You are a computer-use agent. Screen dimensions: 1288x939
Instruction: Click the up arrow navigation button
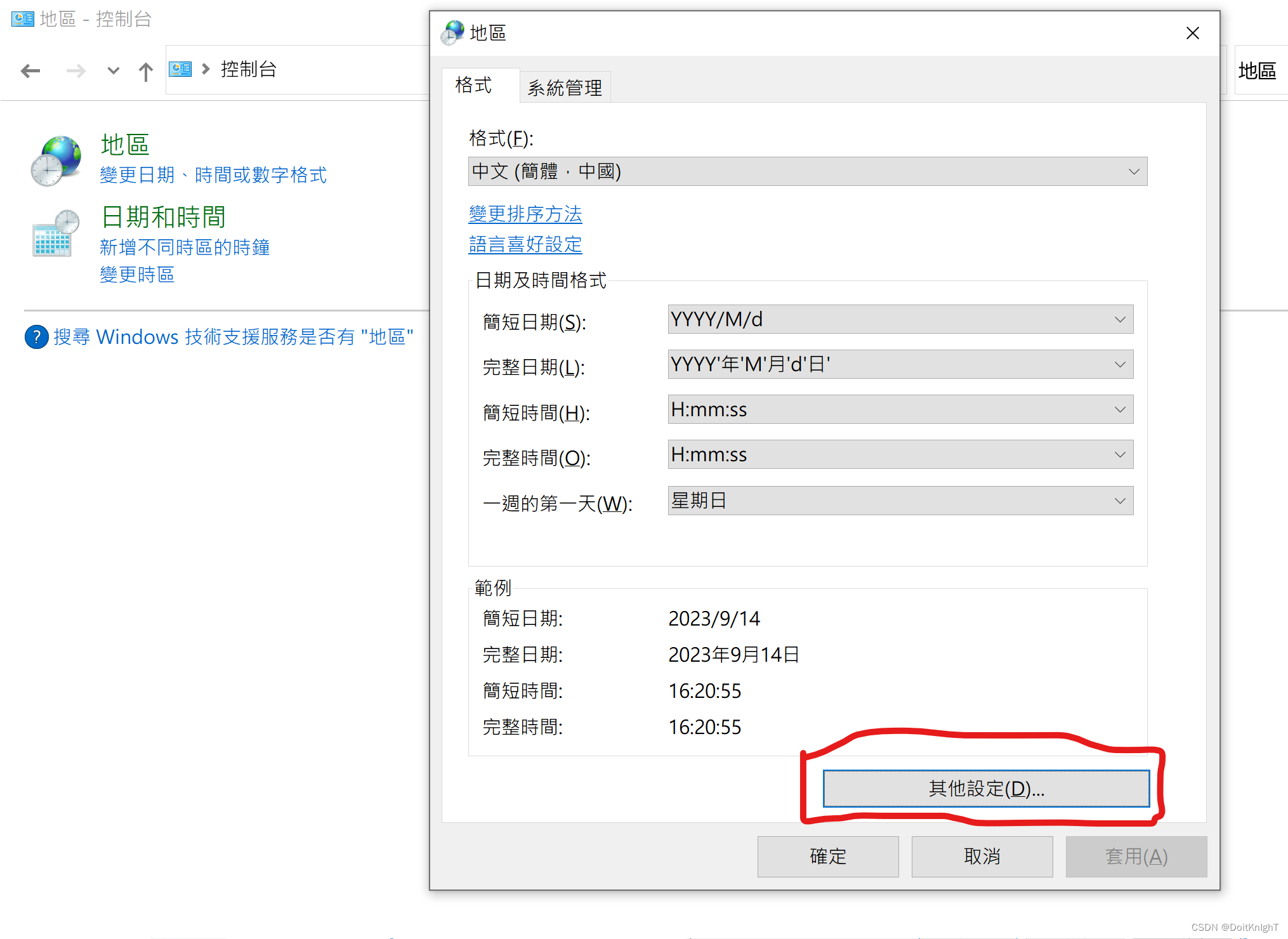click(145, 71)
